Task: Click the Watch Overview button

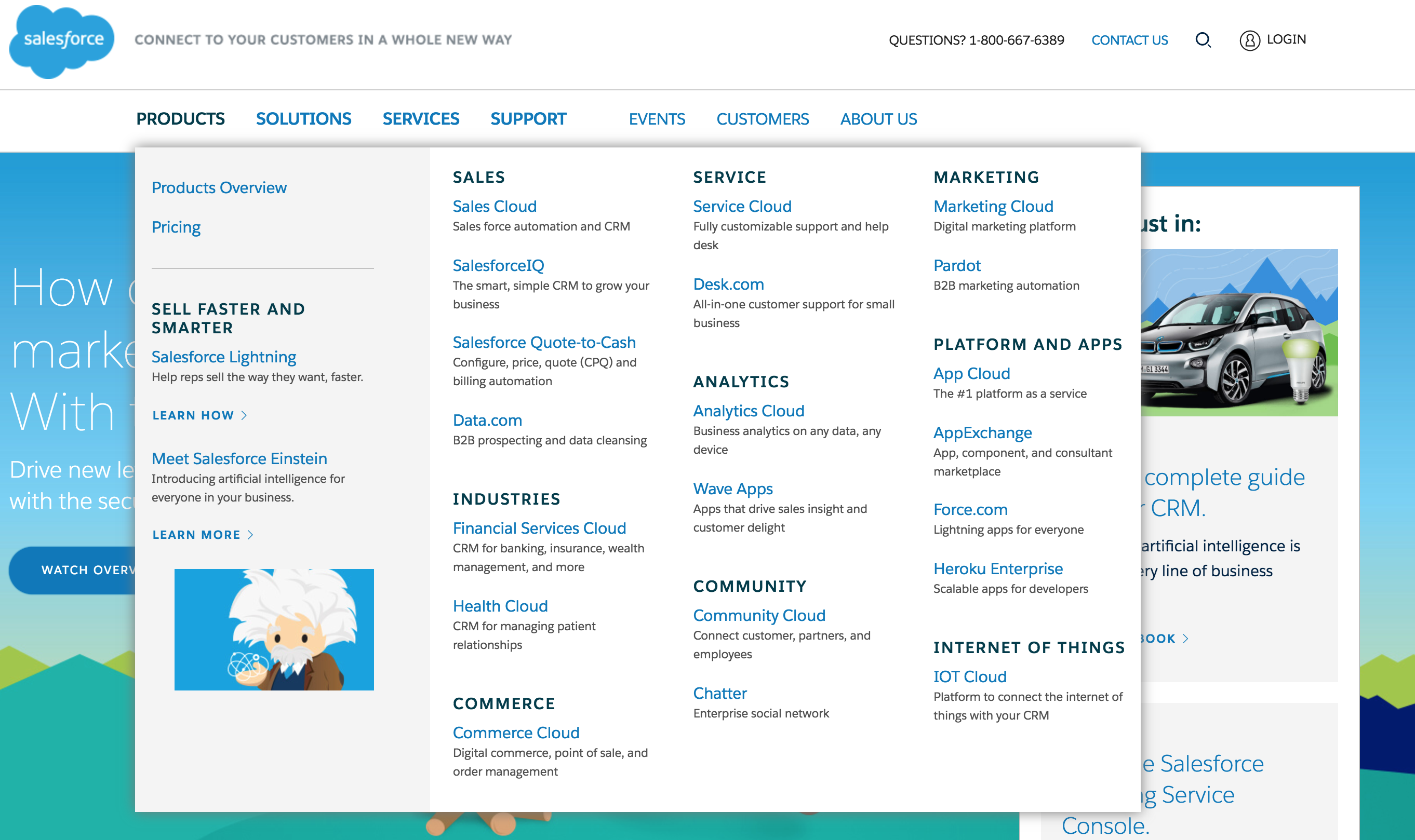Action: [x=72, y=570]
